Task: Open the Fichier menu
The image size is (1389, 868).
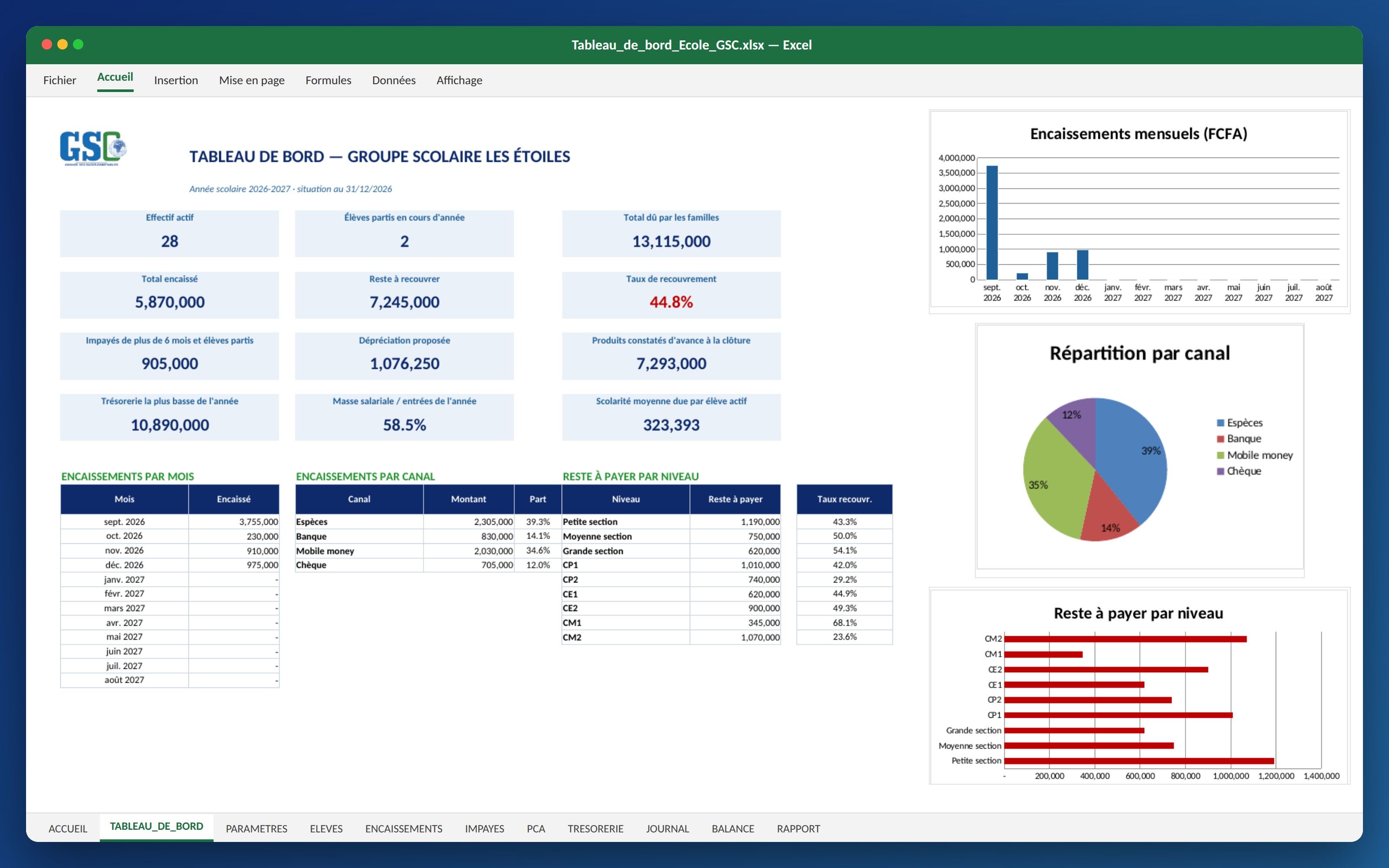Action: (x=60, y=80)
